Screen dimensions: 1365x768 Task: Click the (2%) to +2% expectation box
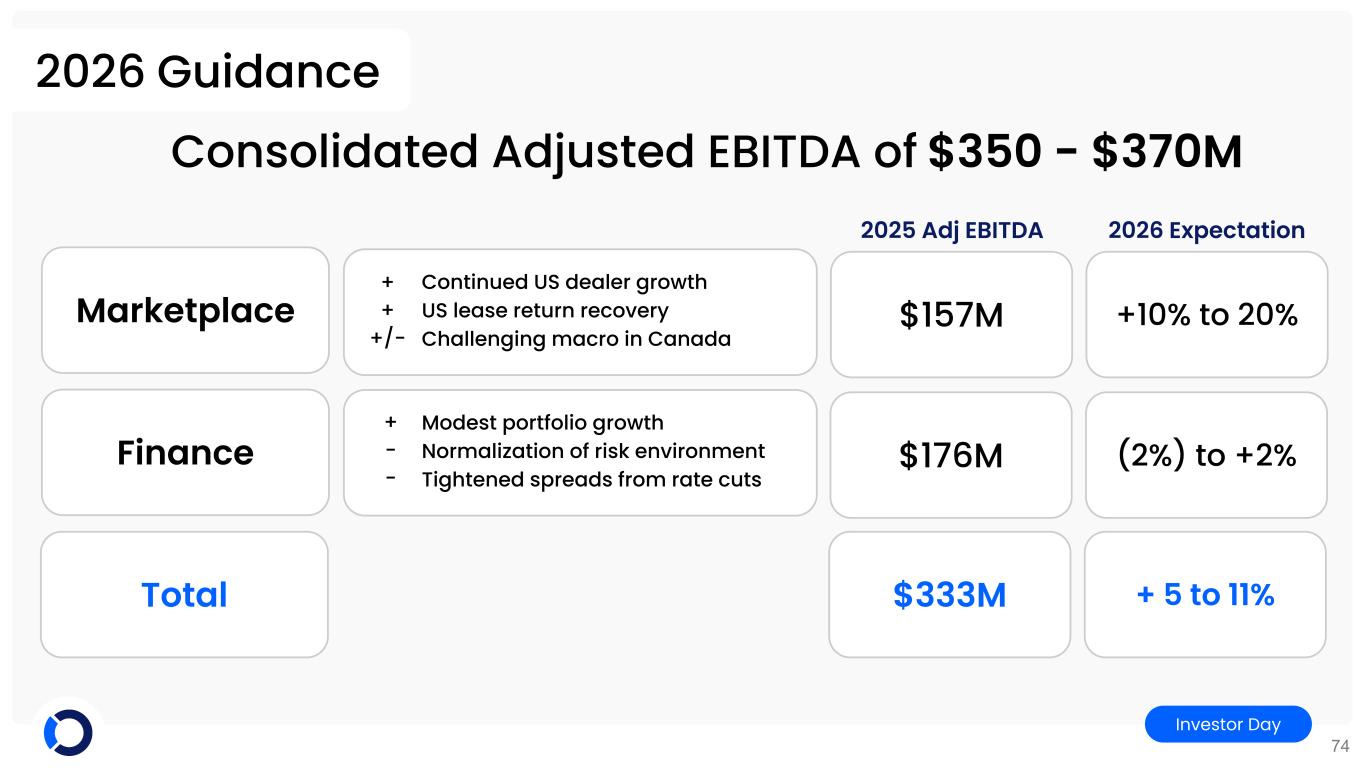click(x=1206, y=456)
